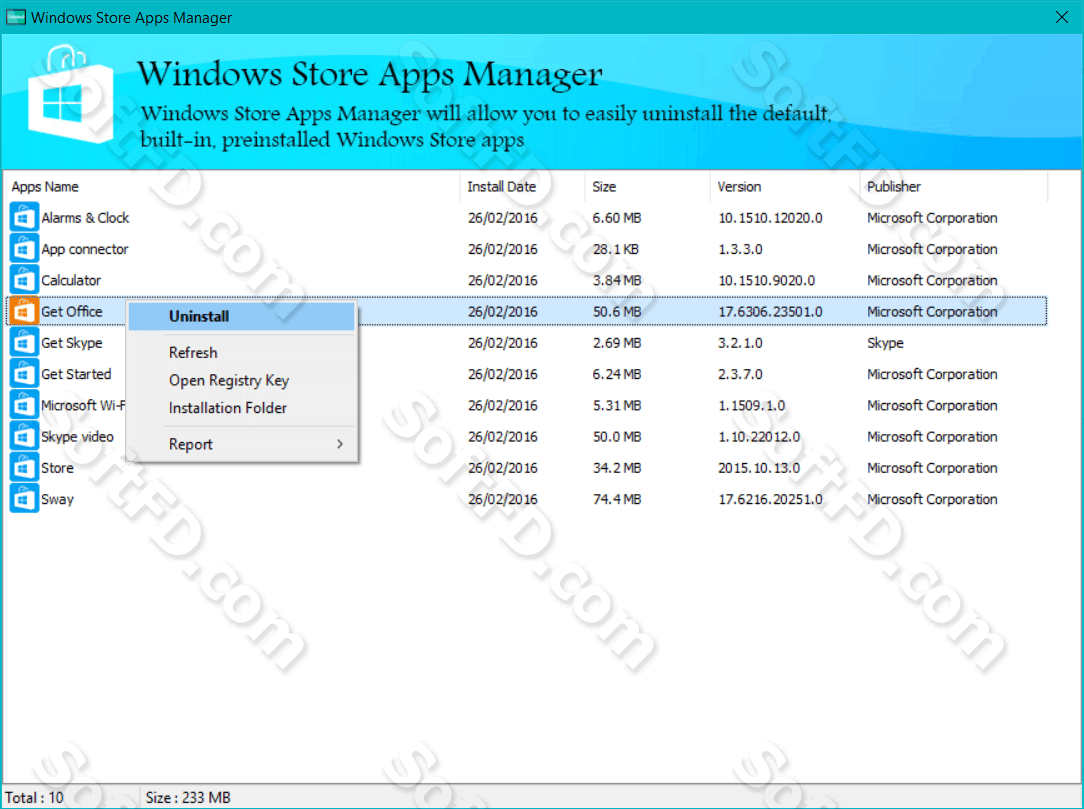Click the 50.0 MB size cell
The image size is (1084, 809).
pyautogui.click(x=617, y=436)
